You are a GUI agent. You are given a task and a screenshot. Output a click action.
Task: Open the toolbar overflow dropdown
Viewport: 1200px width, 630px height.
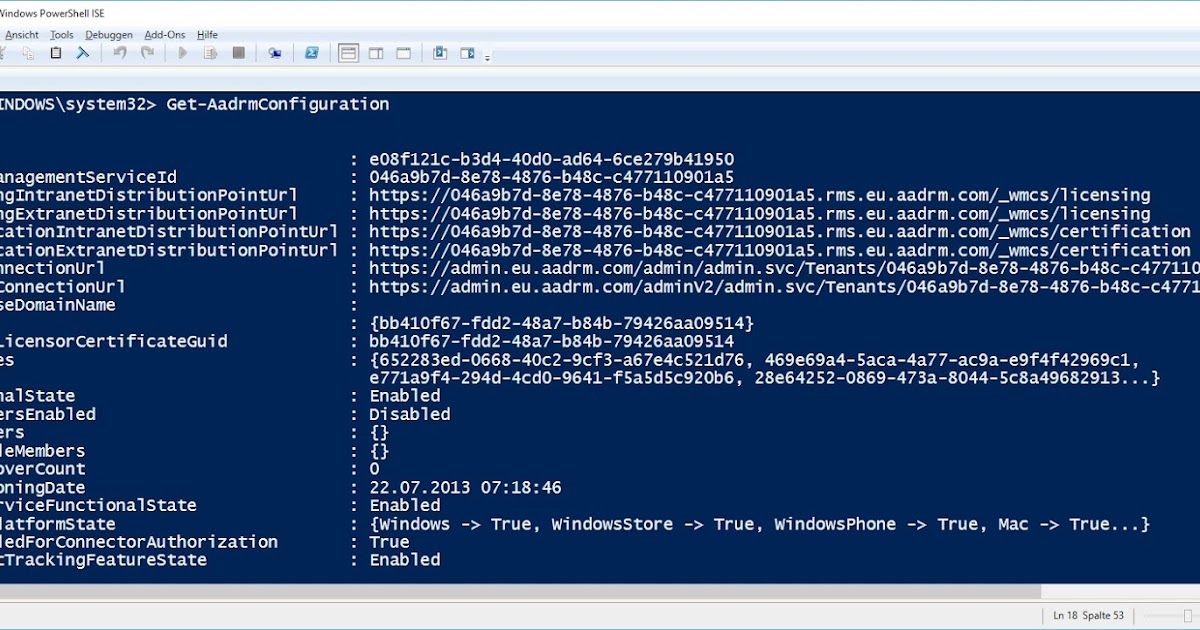(x=487, y=57)
